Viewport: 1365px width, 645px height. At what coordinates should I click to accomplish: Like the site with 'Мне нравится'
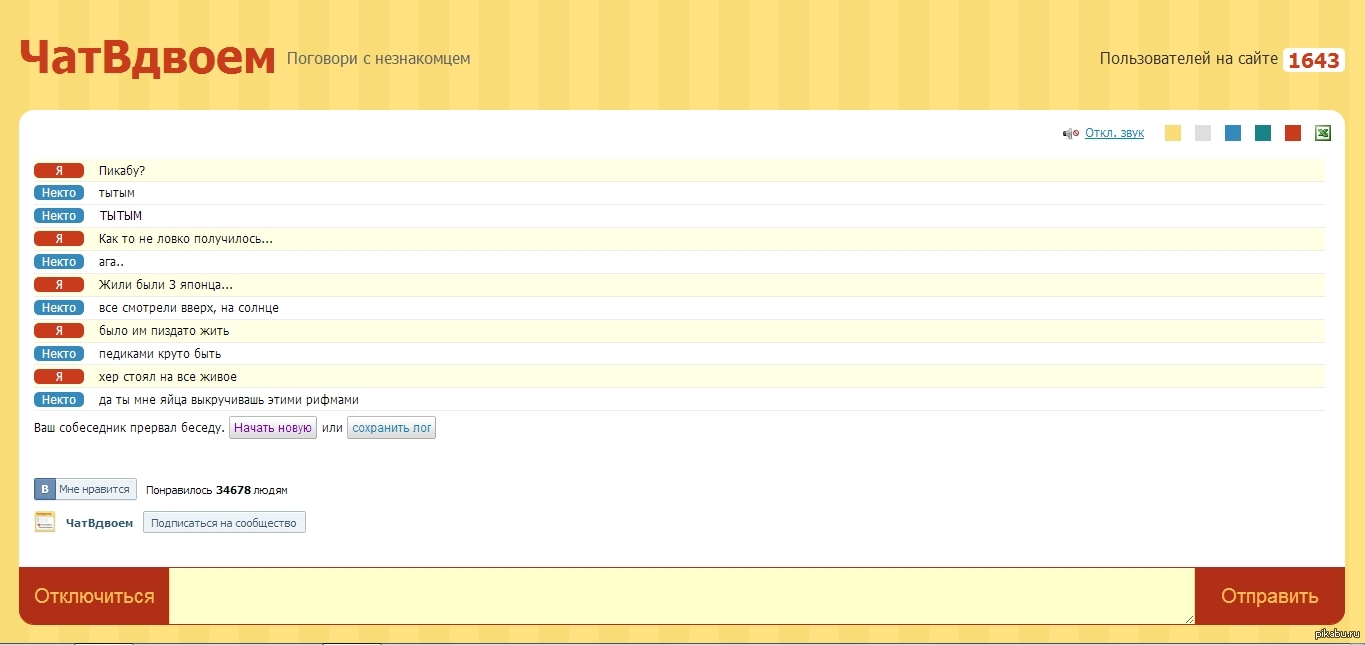click(x=94, y=489)
